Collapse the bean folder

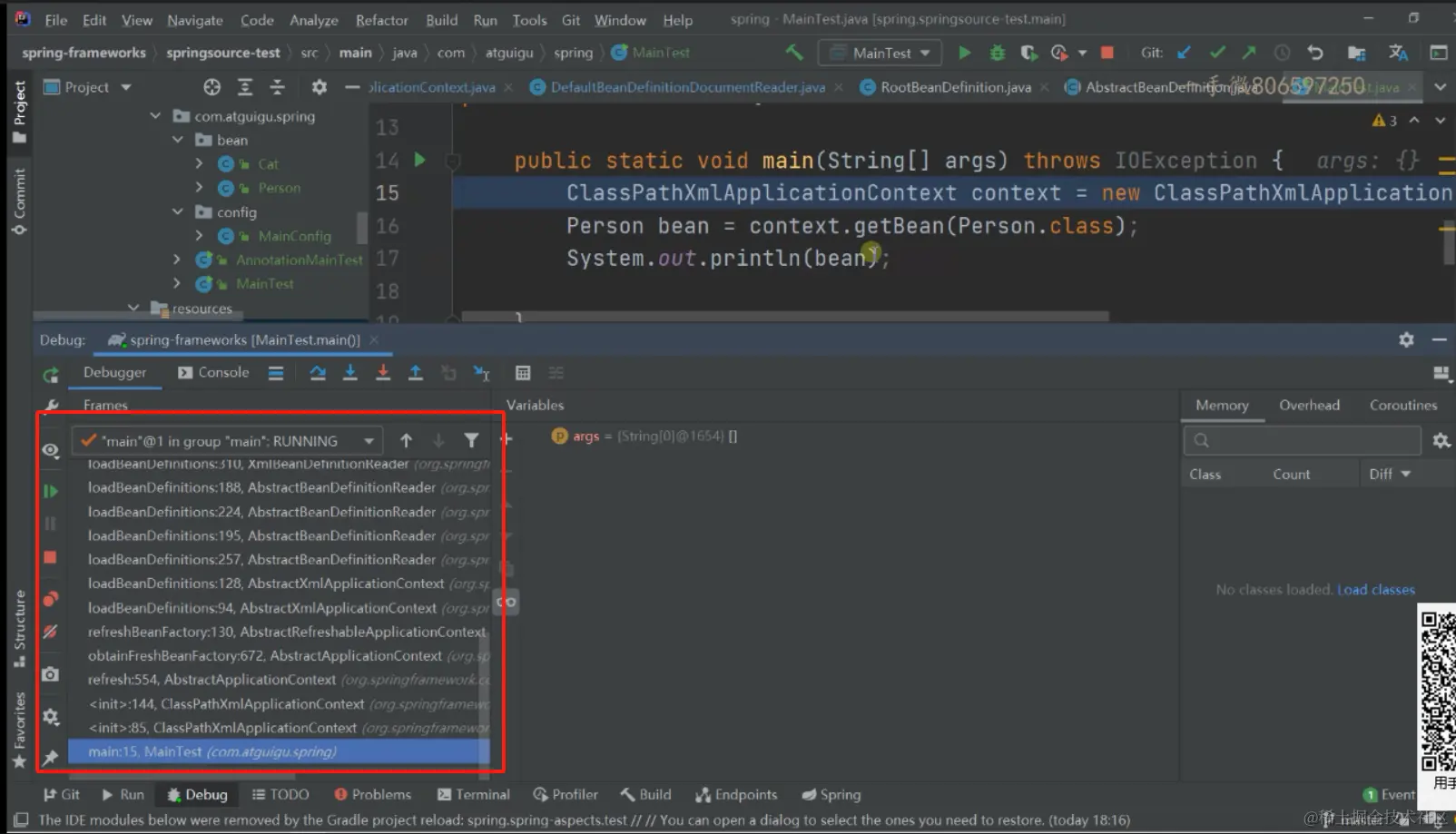pyautogui.click(x=178, y=140)
